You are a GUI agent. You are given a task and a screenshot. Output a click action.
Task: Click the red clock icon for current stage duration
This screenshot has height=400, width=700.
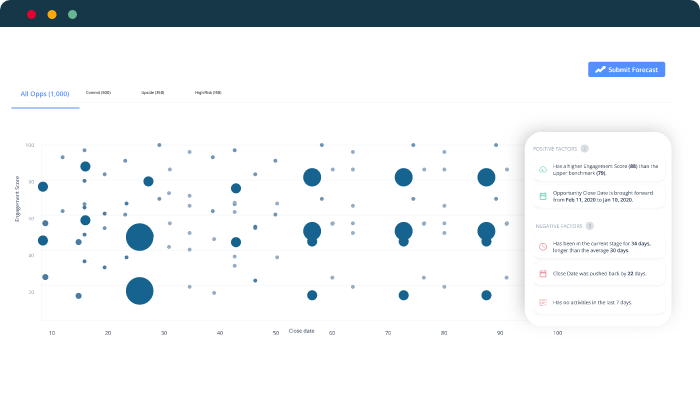point(542,246)
